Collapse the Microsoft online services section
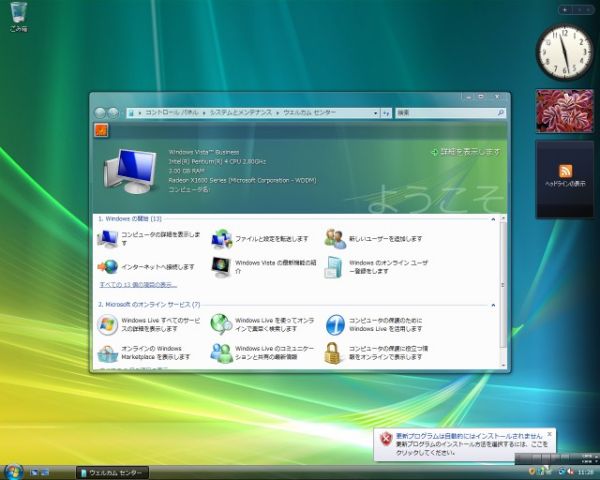 click(x=493, y=304)
